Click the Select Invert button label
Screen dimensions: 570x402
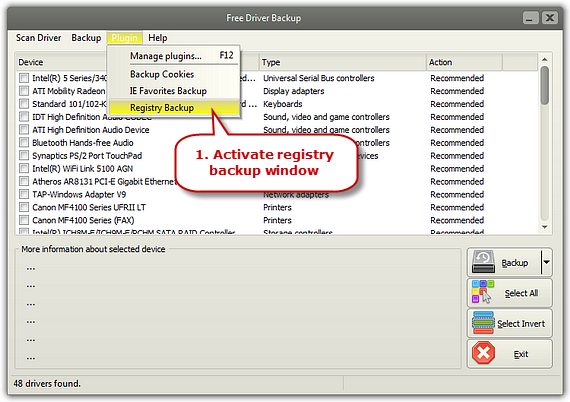click(x=521, y=323)
